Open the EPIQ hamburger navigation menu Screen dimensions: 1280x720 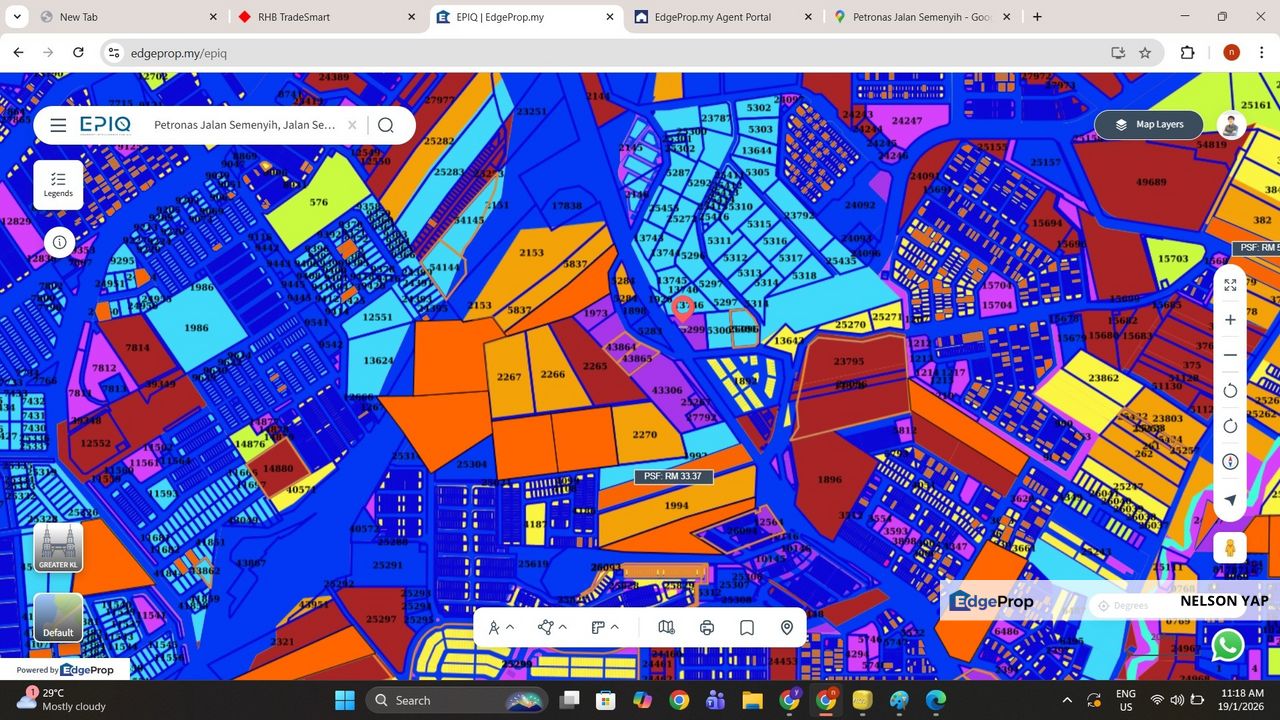coord(58,124)
